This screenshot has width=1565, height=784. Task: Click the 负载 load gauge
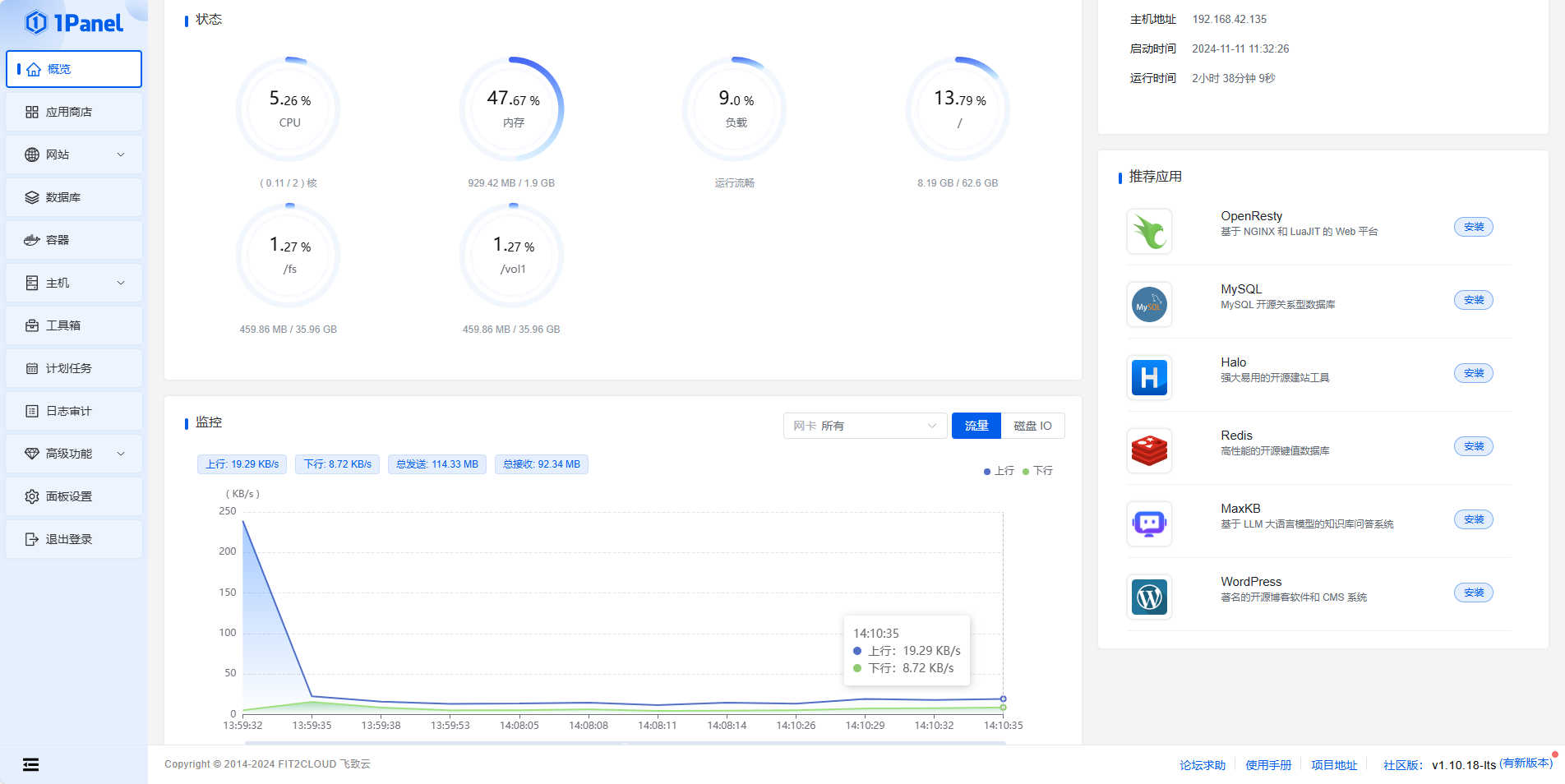pos(735,108)
